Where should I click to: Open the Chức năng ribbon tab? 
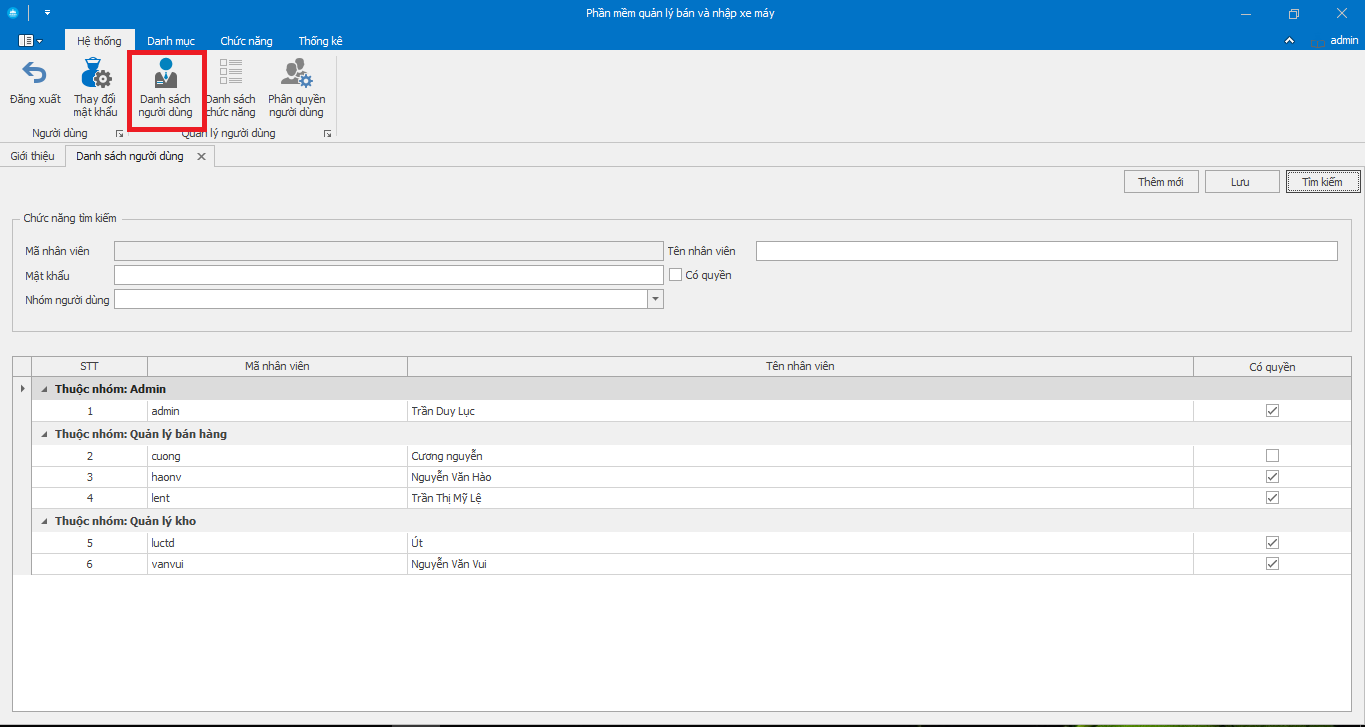(x=246, y=41)
